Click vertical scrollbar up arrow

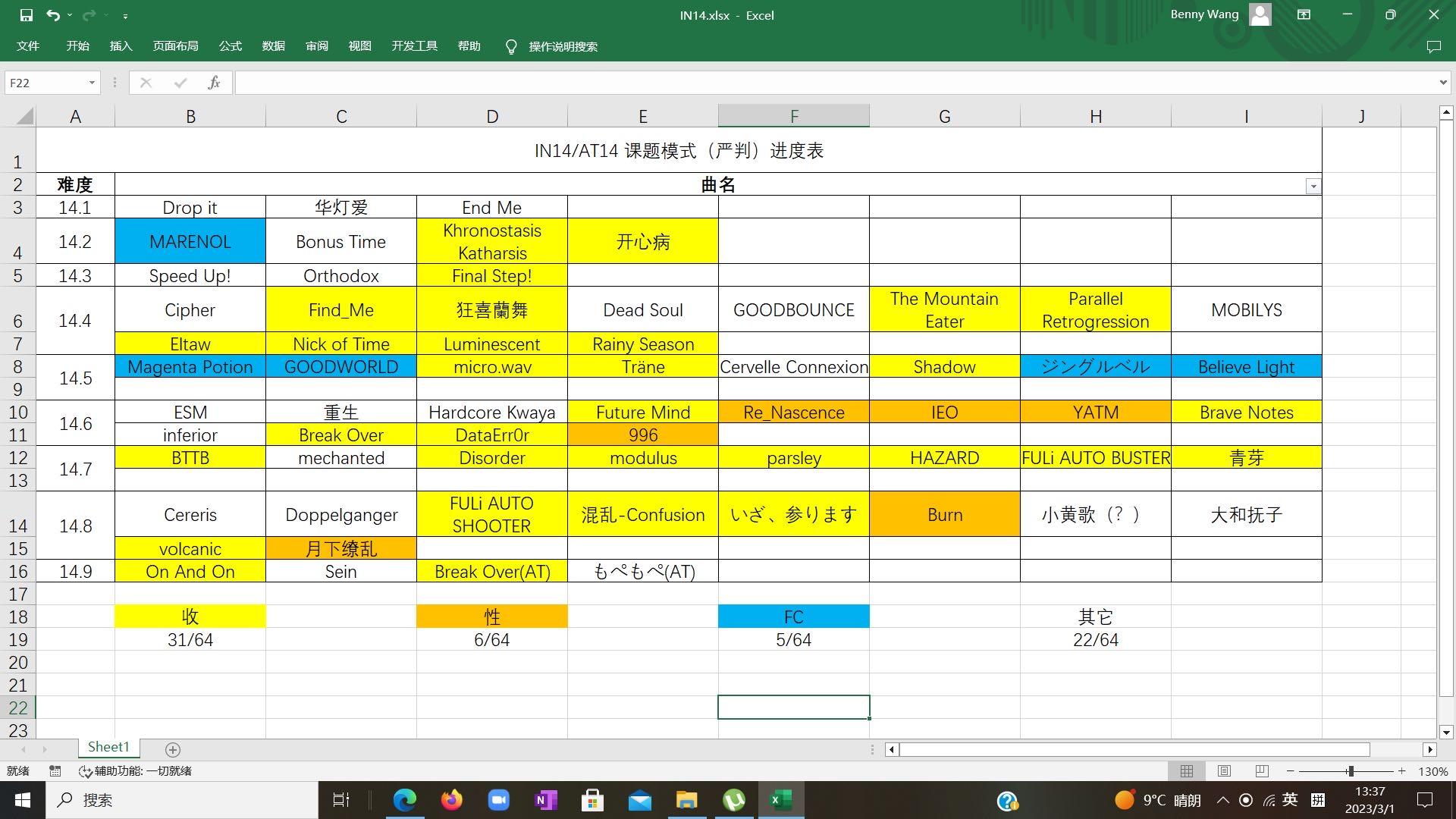[x=1446, y=113]
